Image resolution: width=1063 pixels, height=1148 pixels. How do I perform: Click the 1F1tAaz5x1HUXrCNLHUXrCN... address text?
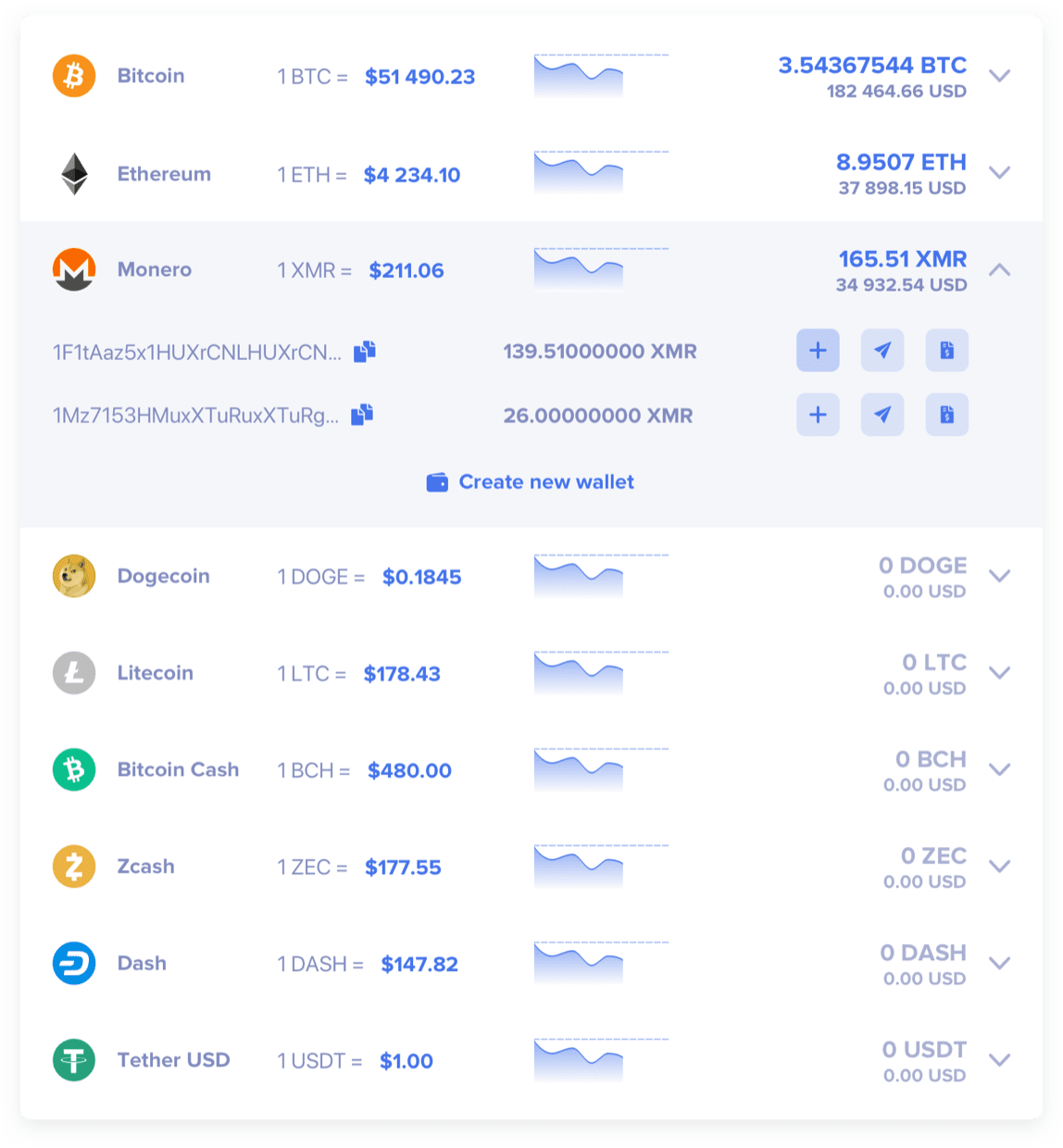point(197,352)
